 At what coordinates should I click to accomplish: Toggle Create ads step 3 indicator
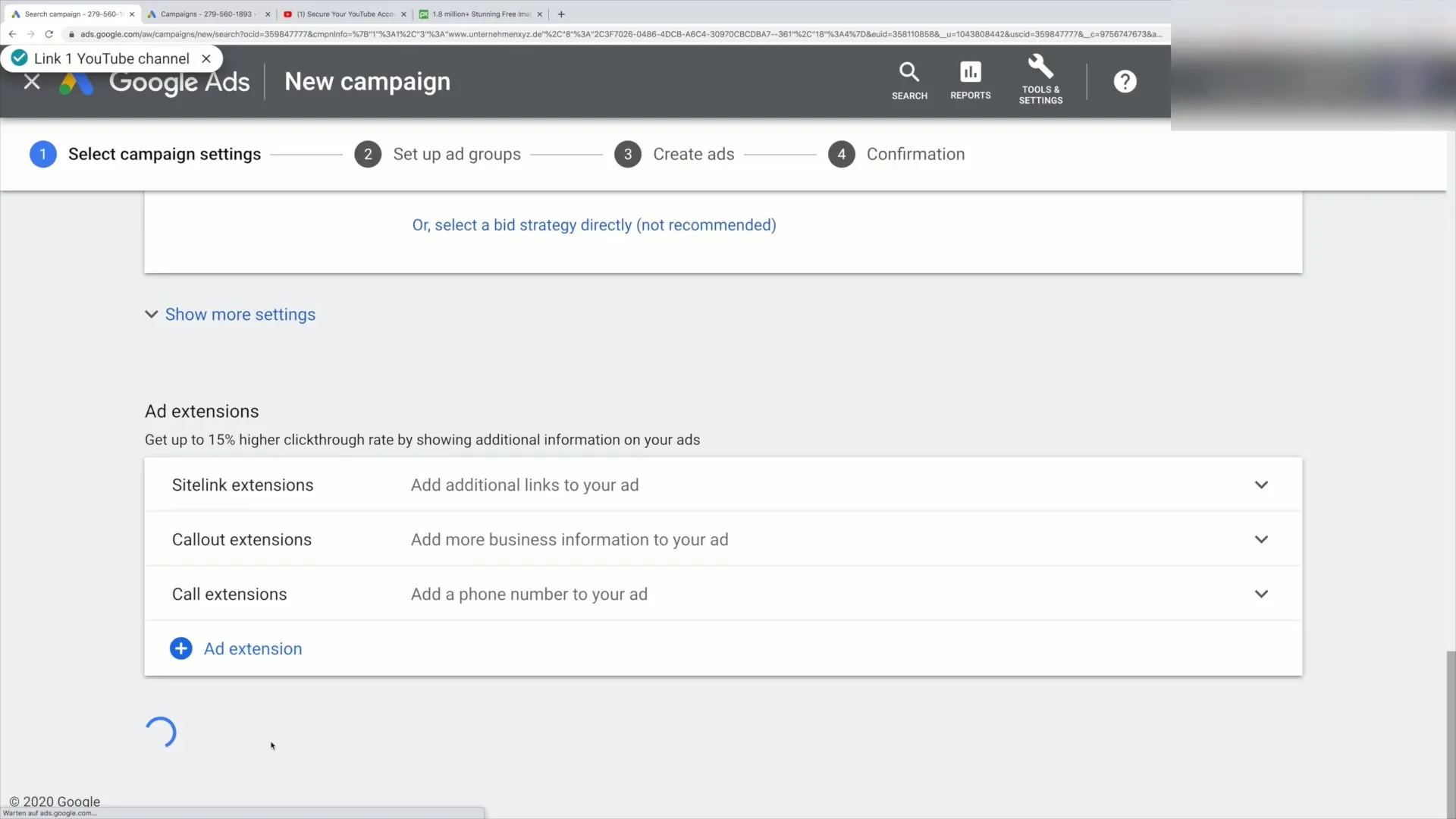(x=627, y=154)
